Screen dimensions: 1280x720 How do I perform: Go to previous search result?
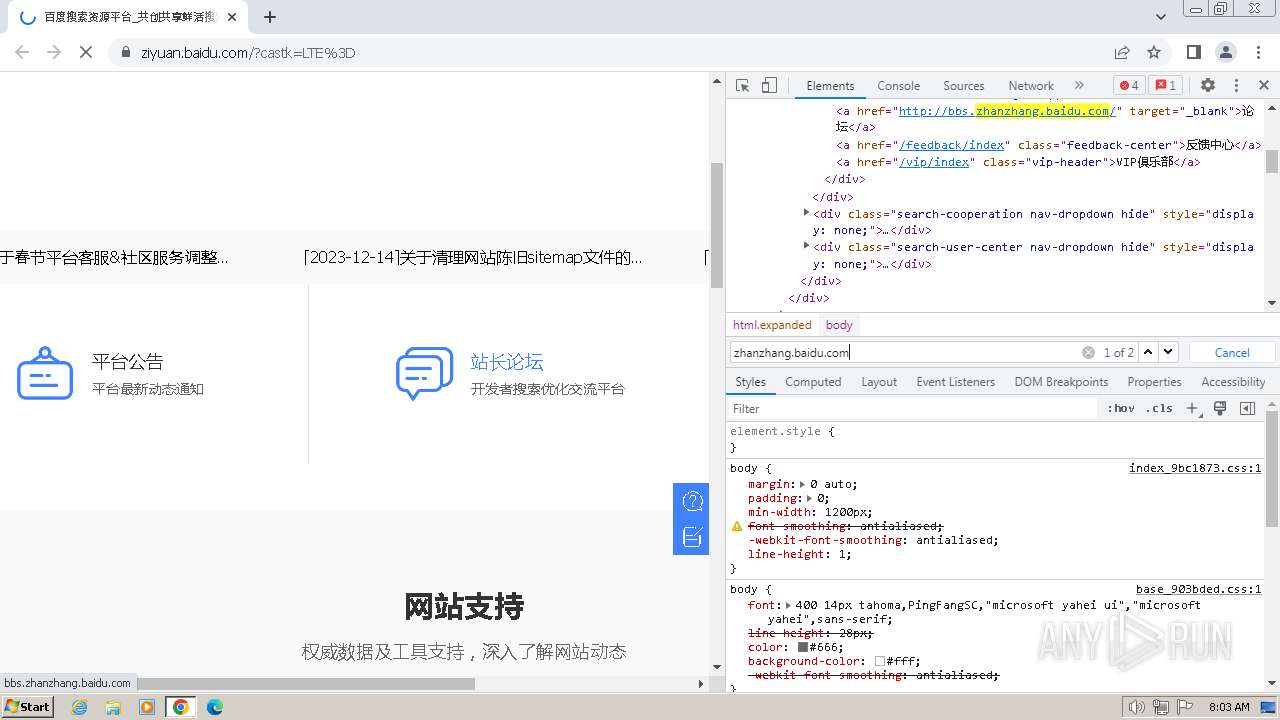pyautogui.click(x=1148, y=352)
